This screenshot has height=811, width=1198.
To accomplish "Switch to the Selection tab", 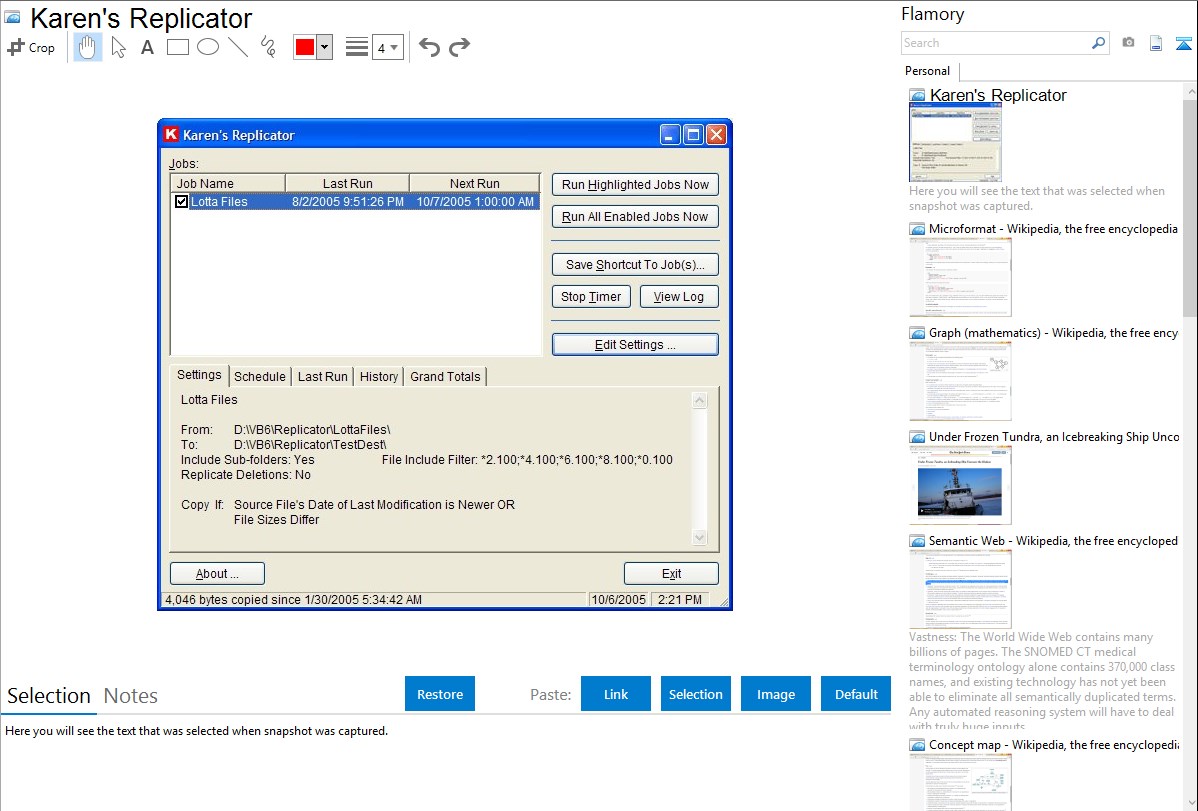I will pos(49,696).
